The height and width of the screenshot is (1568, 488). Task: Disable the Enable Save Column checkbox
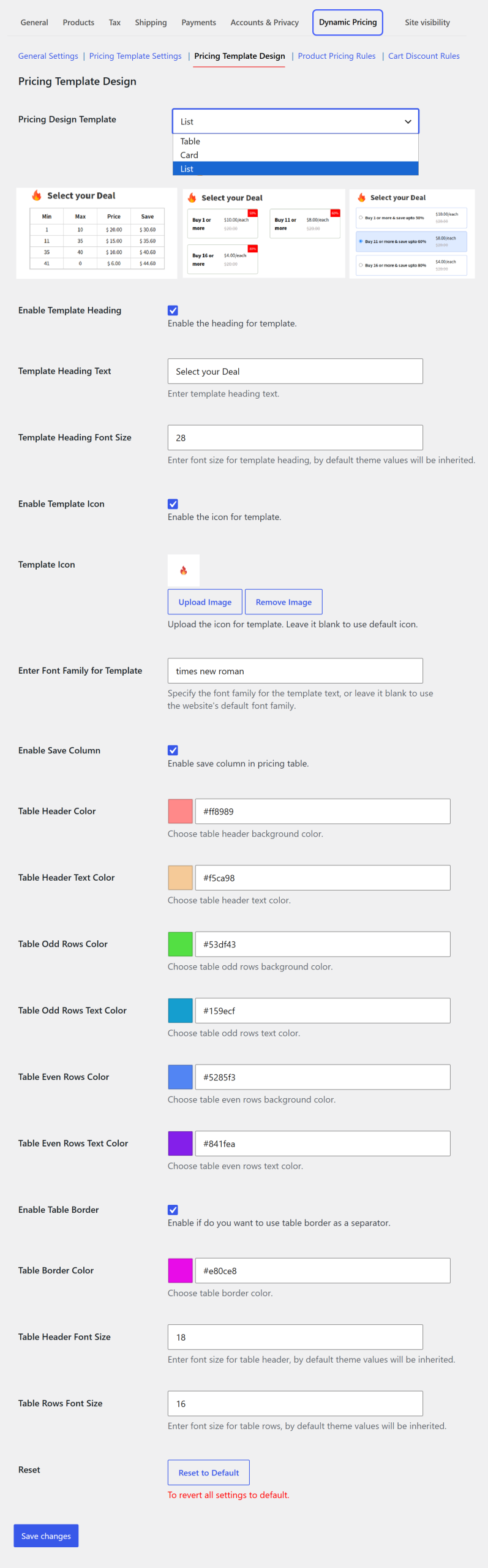pos(173,750)
